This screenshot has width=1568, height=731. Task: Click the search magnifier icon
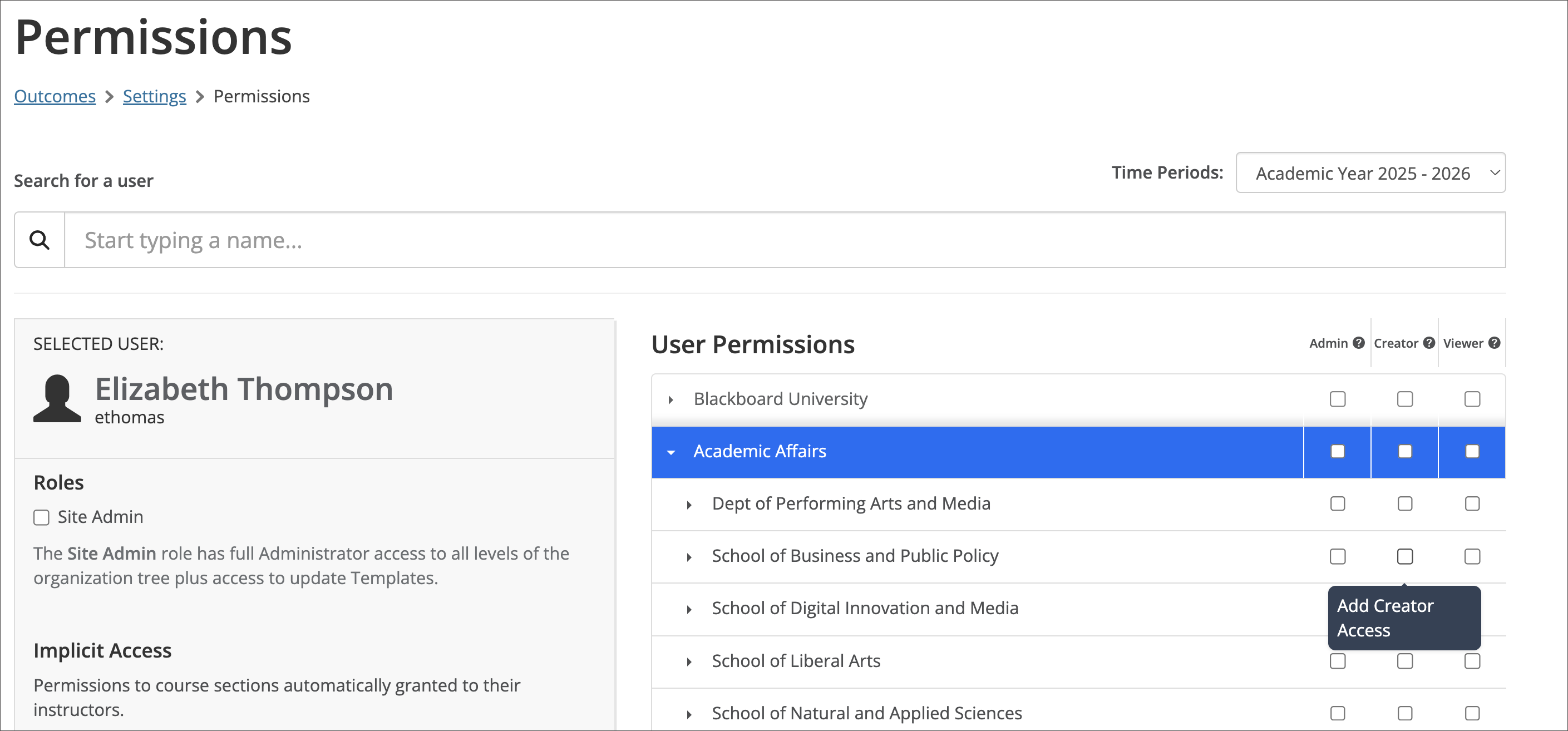[40, 240]
